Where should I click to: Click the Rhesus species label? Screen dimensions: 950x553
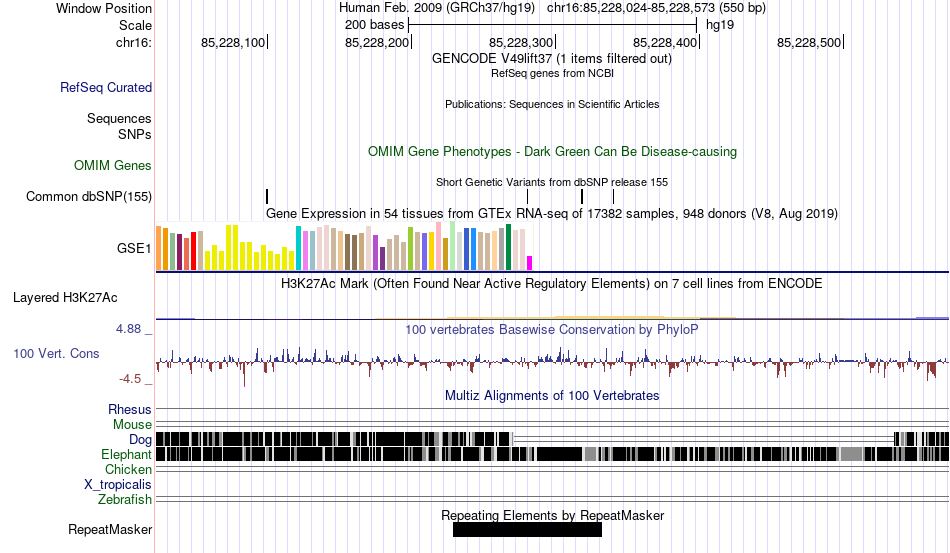coord(130,409)
